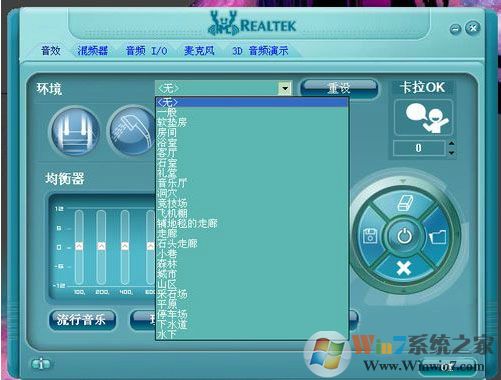Switch to the 混频器 tab
501x380 pixels.
[x=93, y=51]
